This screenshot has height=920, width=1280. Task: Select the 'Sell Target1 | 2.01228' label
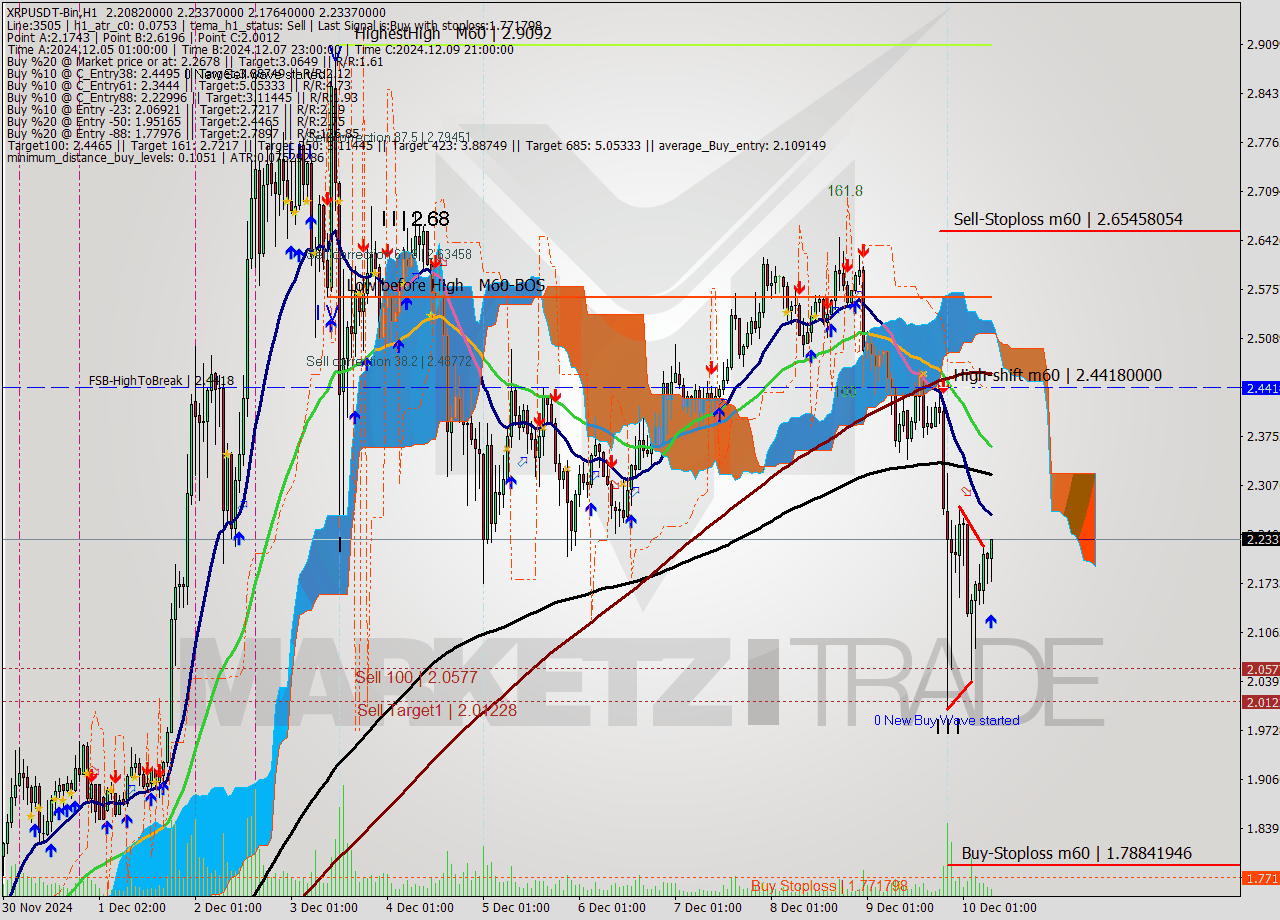pyautogui.click(x=437, y=710)
